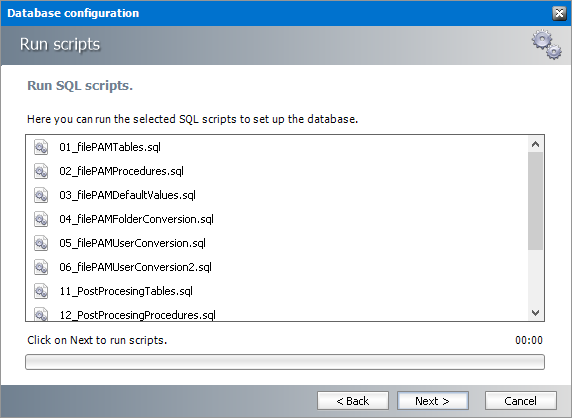Run scripts with the Next > button
This screenshot has width=572, height=418.
(x=433, y=401)
